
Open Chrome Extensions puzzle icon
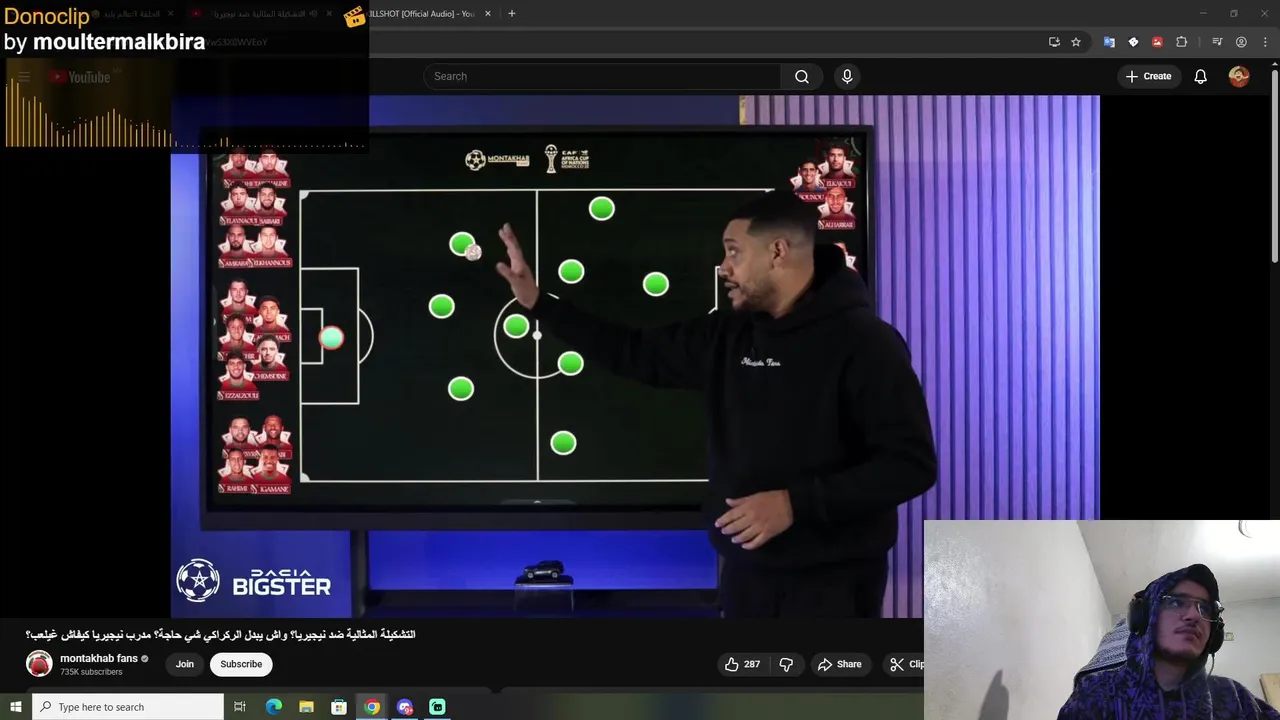pyautogui.click(x=1182, y=42)
